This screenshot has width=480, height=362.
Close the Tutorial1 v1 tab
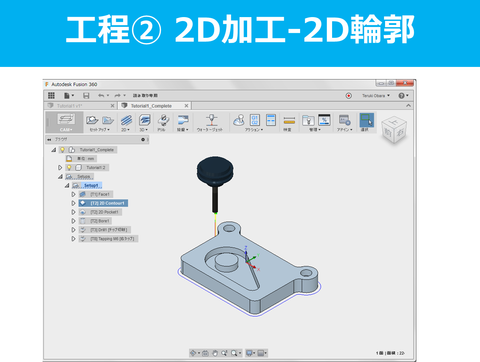(x=112, y=106)
